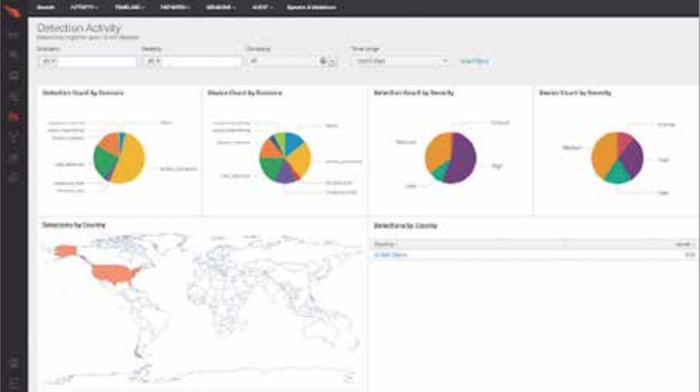Click orange Medium slice in Device Count by Severity
This screenshot has width=700, height=392.
click(x=603, y=155)
